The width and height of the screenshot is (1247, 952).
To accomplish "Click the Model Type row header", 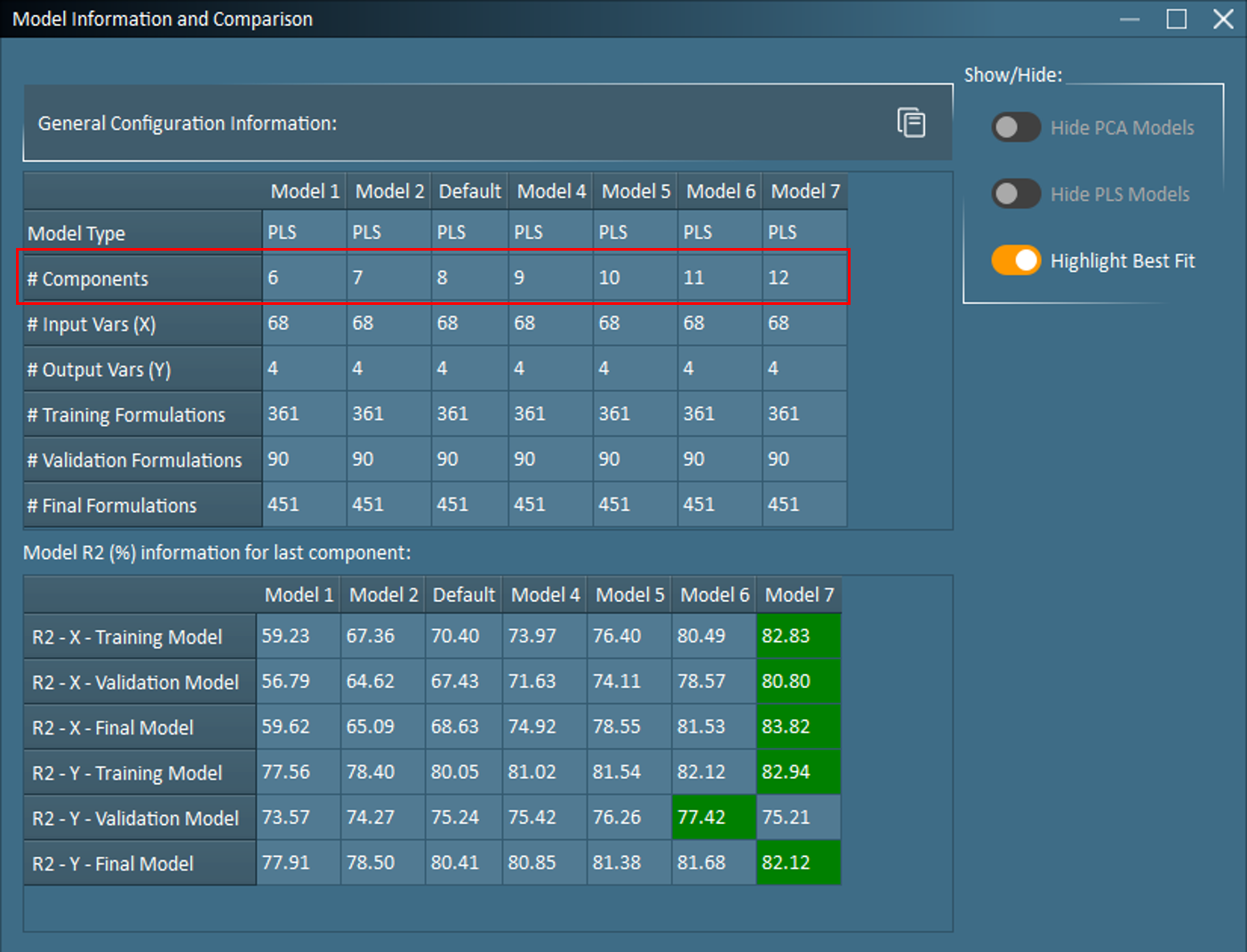I will (142, 234).
